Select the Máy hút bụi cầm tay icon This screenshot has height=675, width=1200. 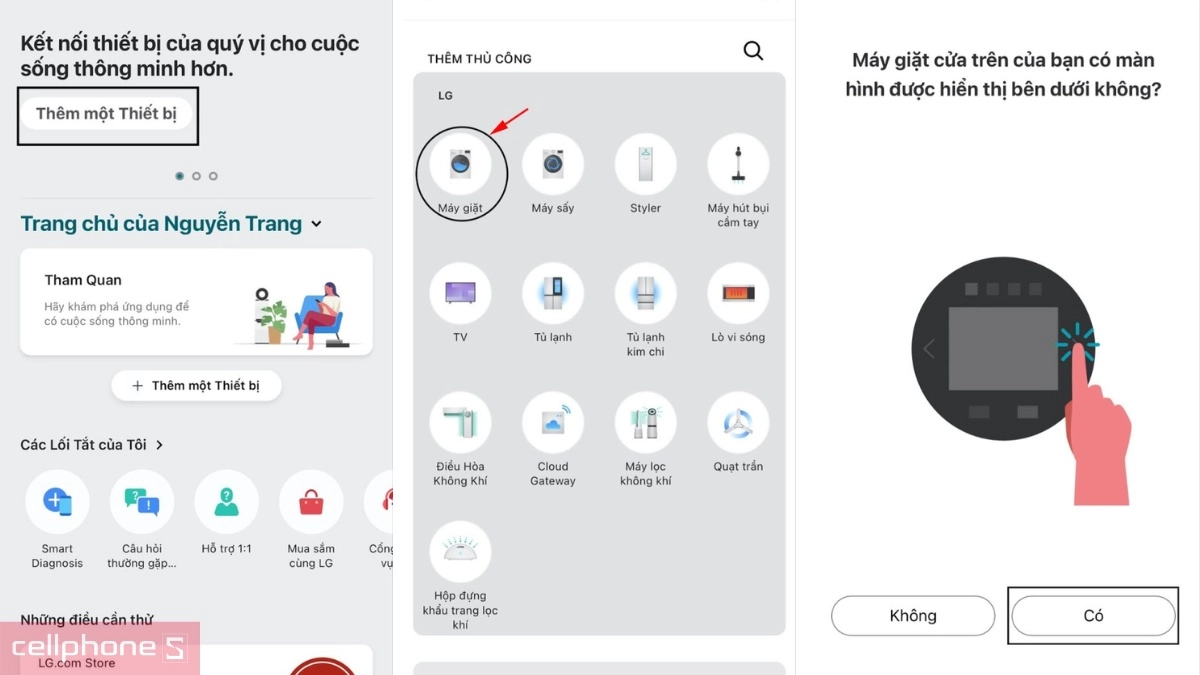click(738, 165)
